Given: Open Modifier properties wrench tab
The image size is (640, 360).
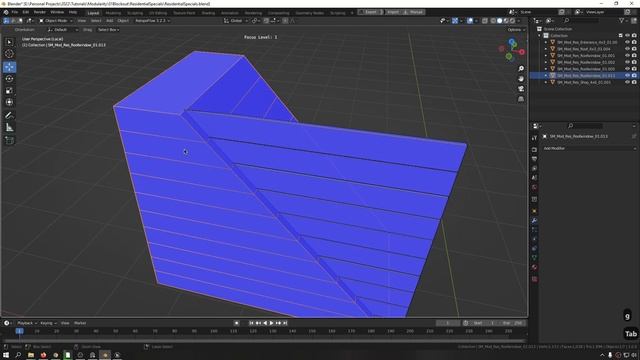Looking at the screenshot, I should click(x=534, y=221).
